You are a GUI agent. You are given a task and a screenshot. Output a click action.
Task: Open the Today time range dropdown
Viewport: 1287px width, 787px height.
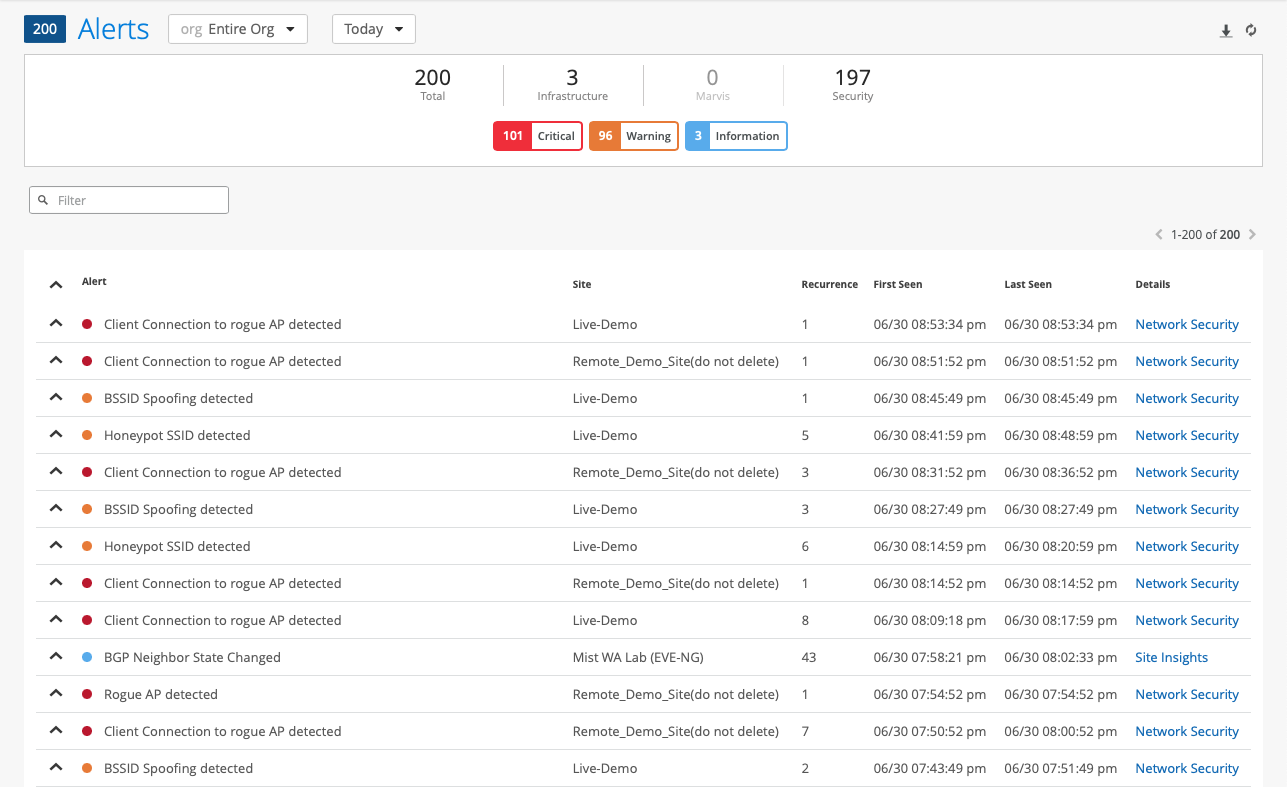[373, 29]
